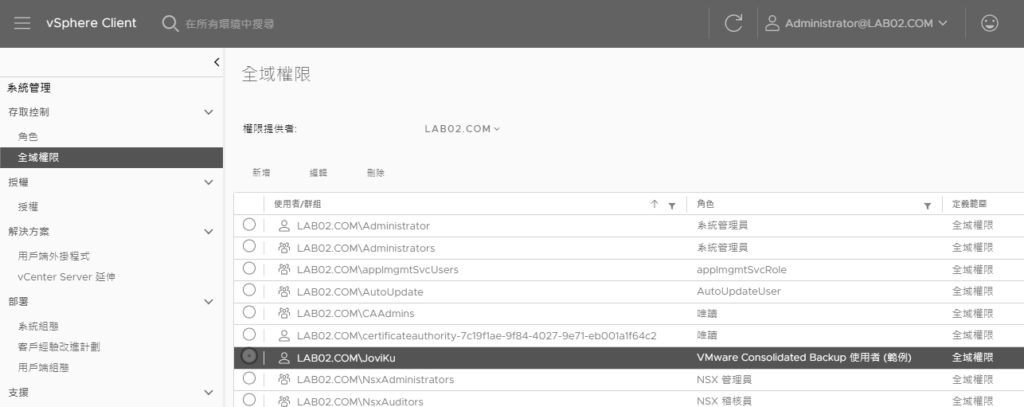Click sort arrow in 使用者/群組 column
Screen dimensions: 1024x407
pyautogui.click(x=654, y=204)
